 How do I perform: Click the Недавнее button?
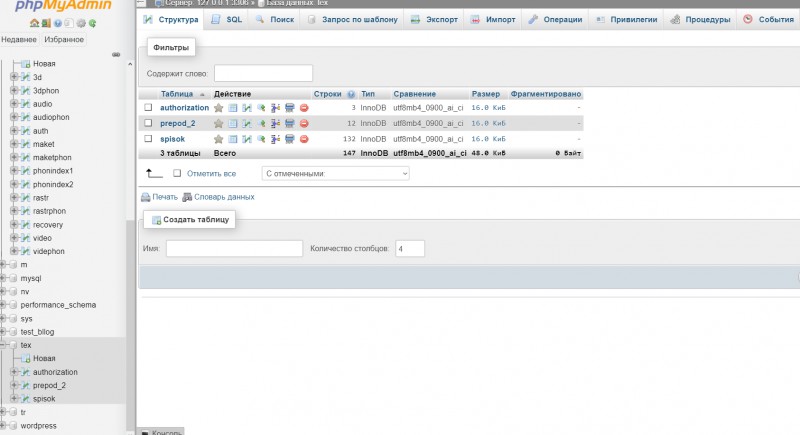tap(19, 39)
